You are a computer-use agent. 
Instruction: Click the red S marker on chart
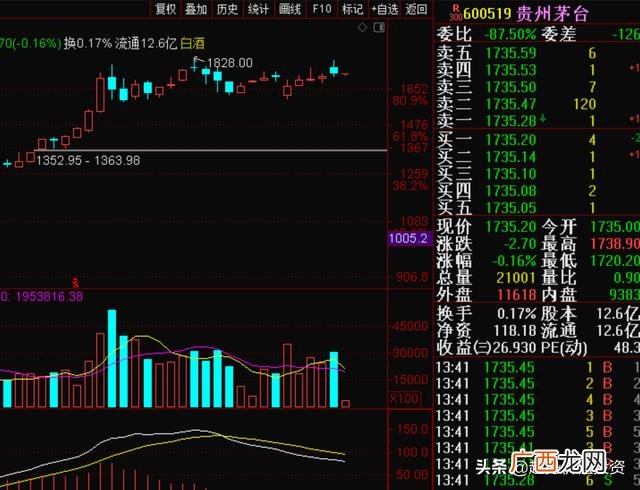(75, 283)
